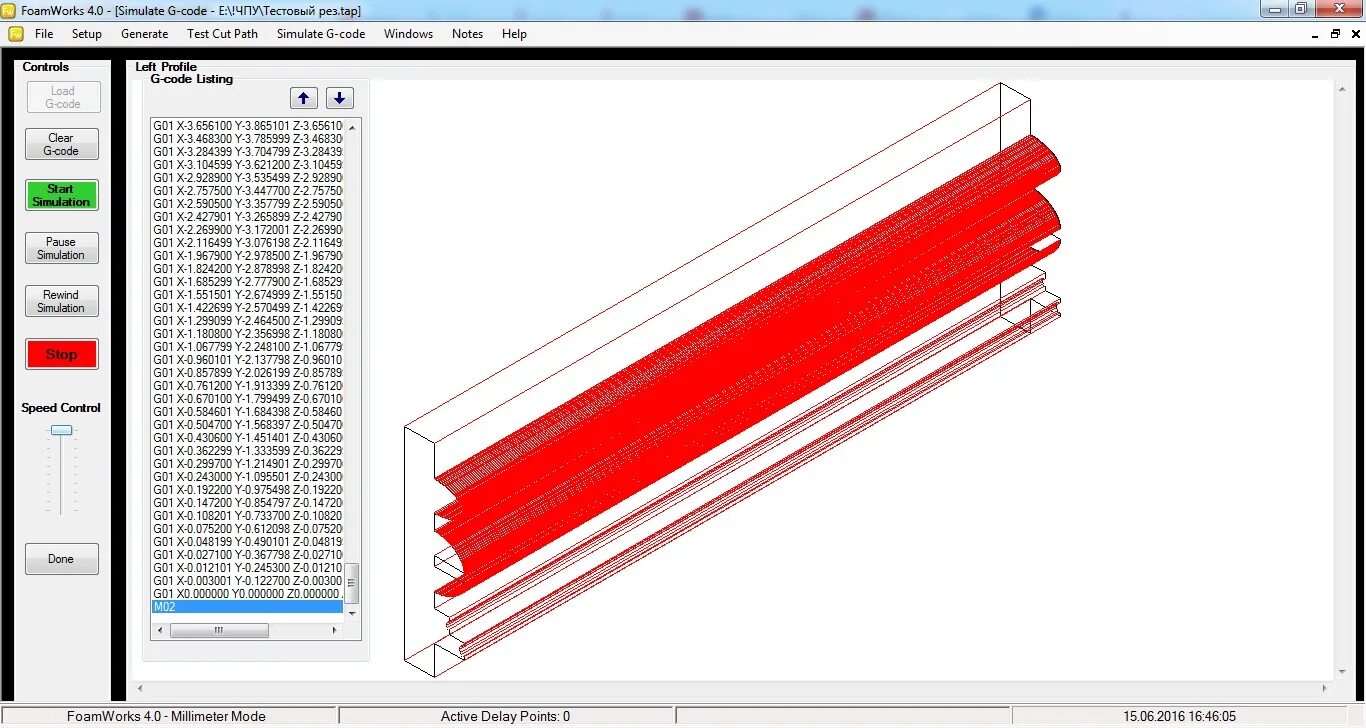
Task: Select line G01 X-3.656100 Y-3.865101
Action: 247,125
